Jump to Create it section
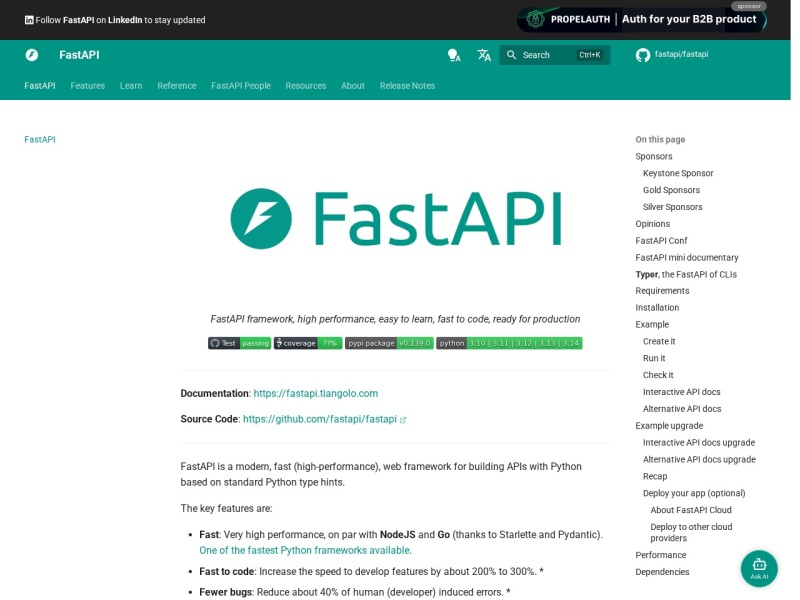Viewport: 800px width, 600px height. click(659, 341)
